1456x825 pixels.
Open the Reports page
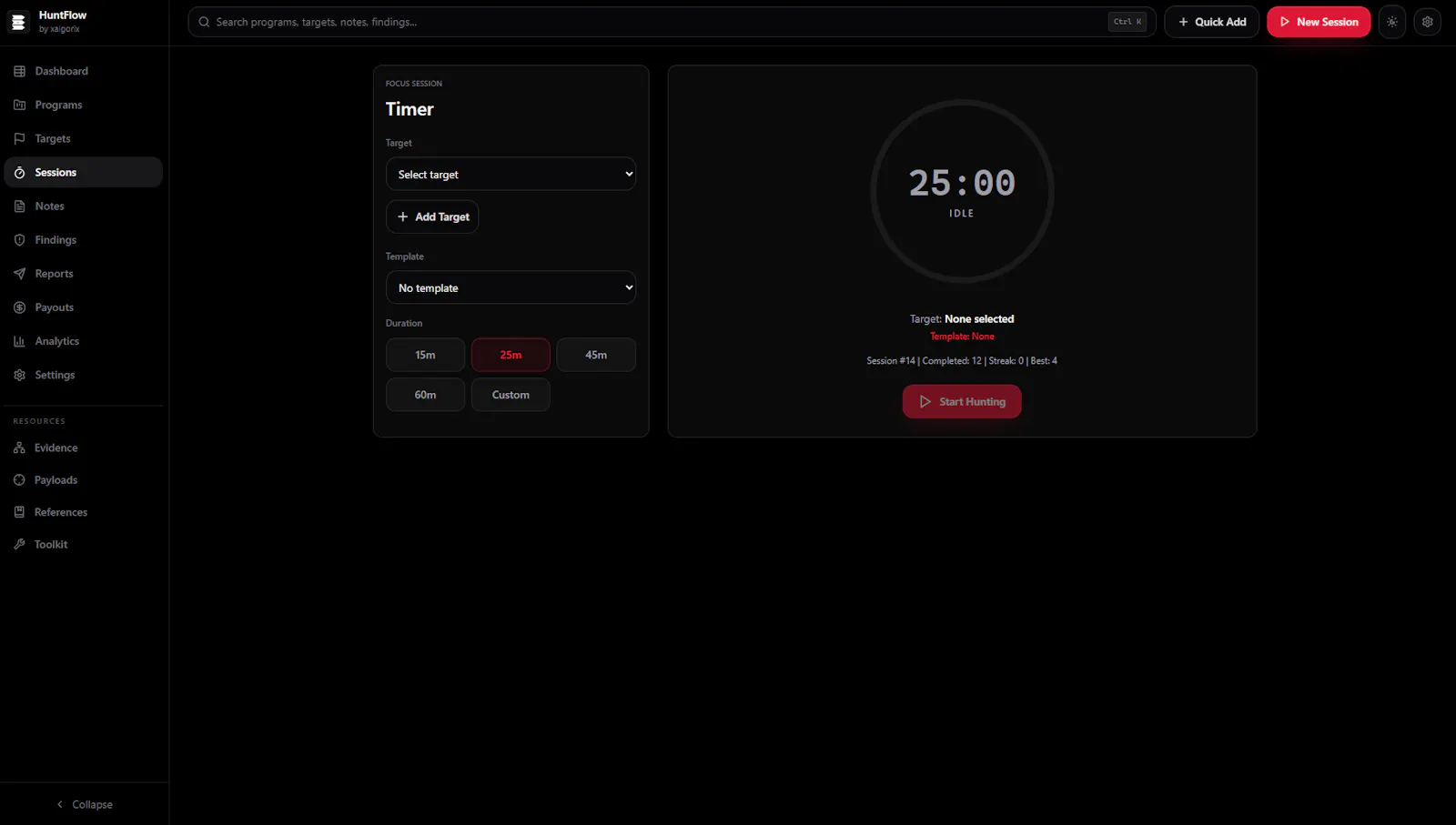(83, 274)
